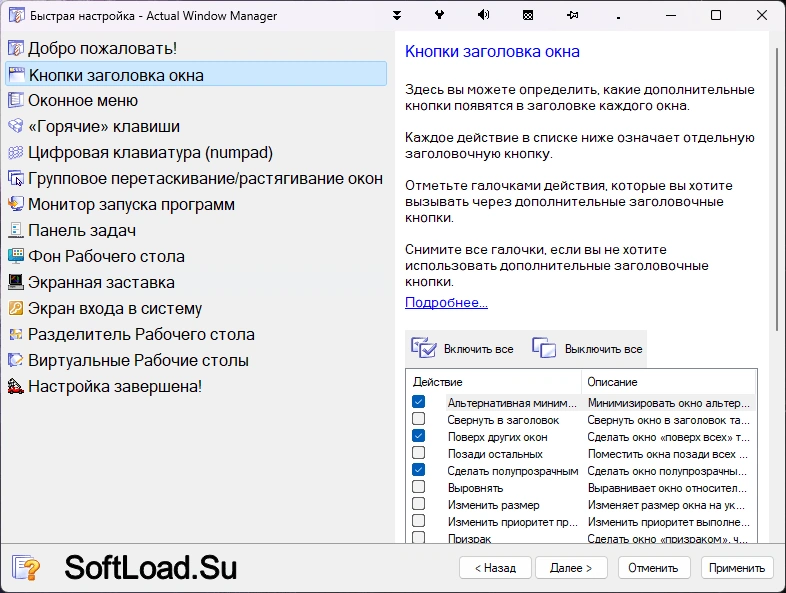The height and width of the screenshot is (593, 786).
Task: Check the 'Призрак' checkbox
Action: click(x=419, y=537)
